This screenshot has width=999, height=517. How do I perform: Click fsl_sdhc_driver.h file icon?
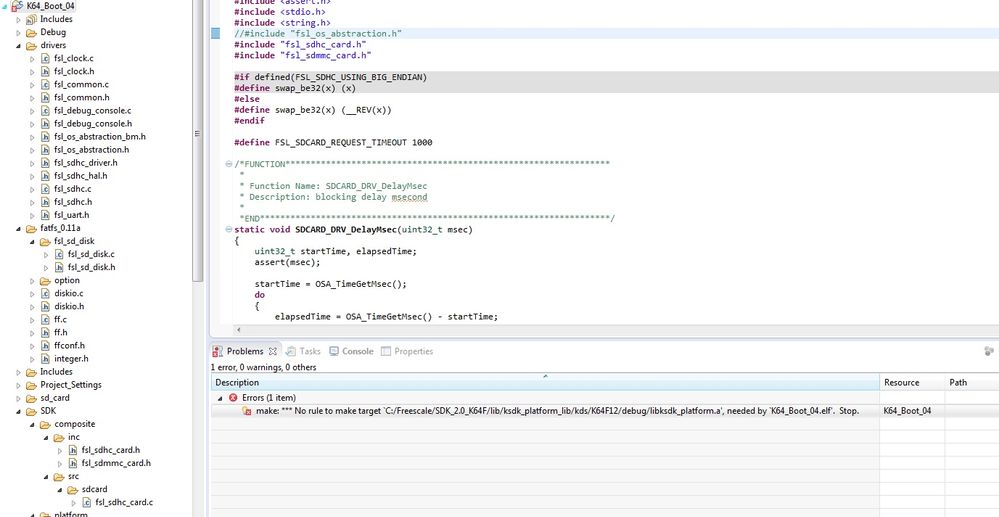pyautogui.click(x=45, y=163)
